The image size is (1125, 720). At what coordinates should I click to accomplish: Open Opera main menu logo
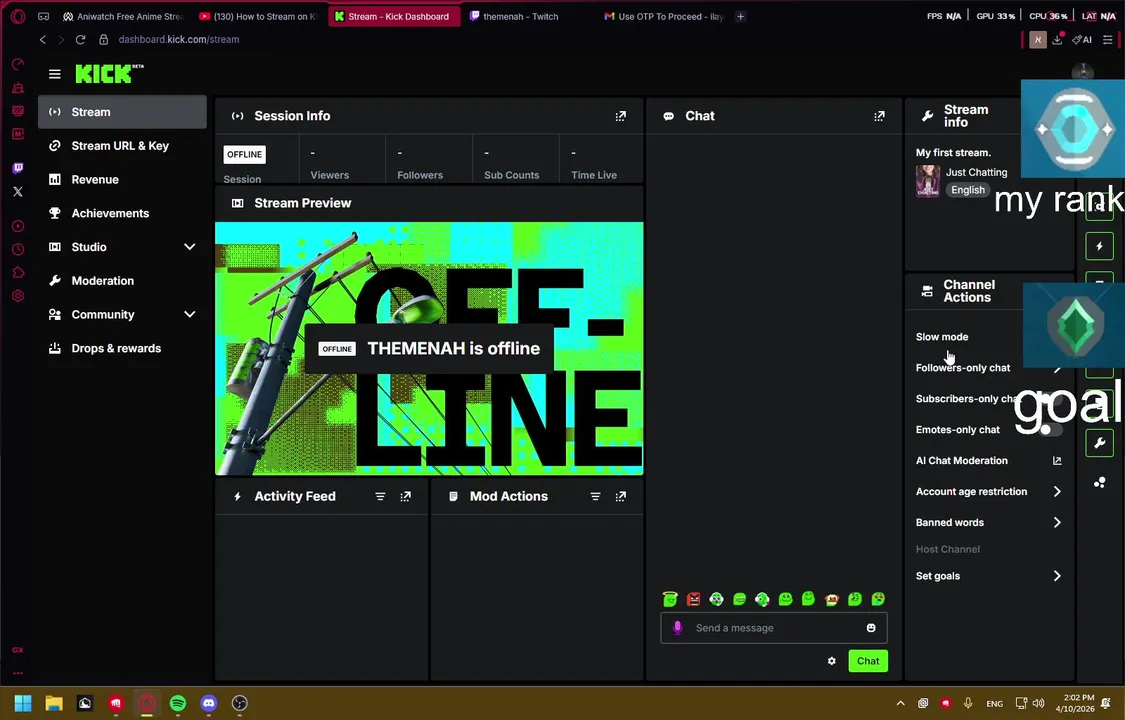pos(18,16)
